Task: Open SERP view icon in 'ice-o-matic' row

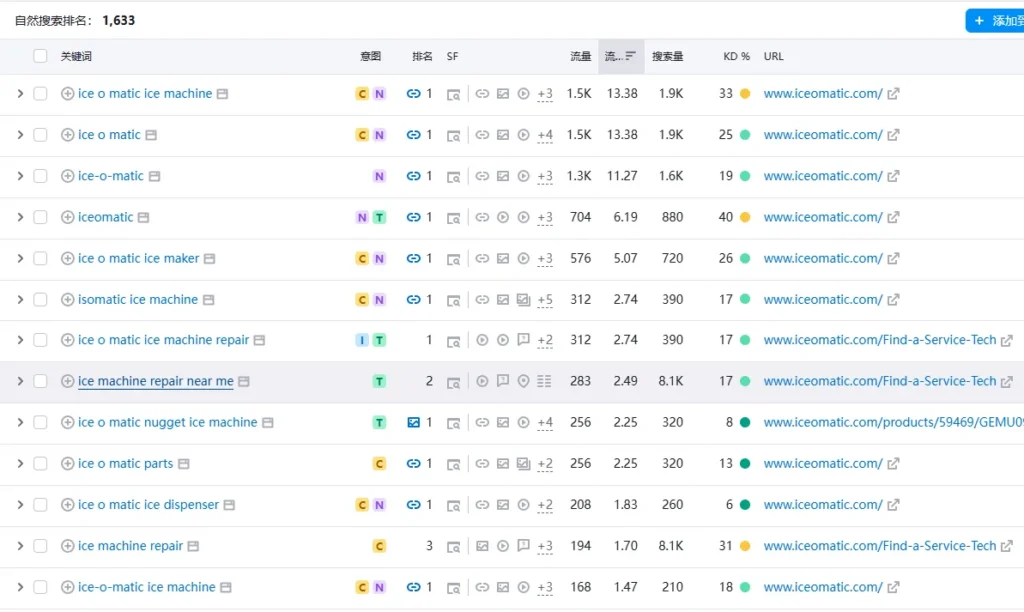Action: click(453, 176)
